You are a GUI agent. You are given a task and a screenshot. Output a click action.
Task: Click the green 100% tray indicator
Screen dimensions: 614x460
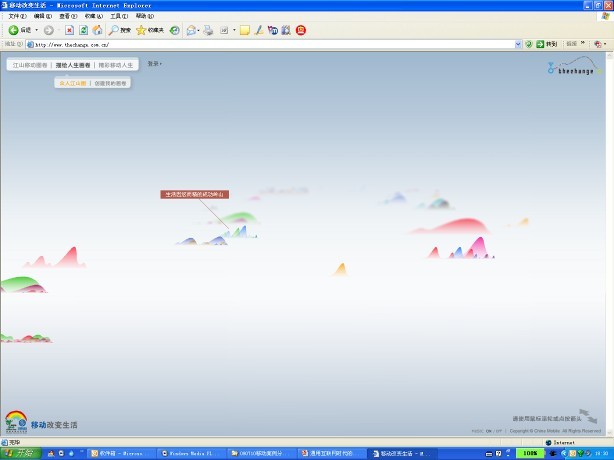click(x=530, y=453)
